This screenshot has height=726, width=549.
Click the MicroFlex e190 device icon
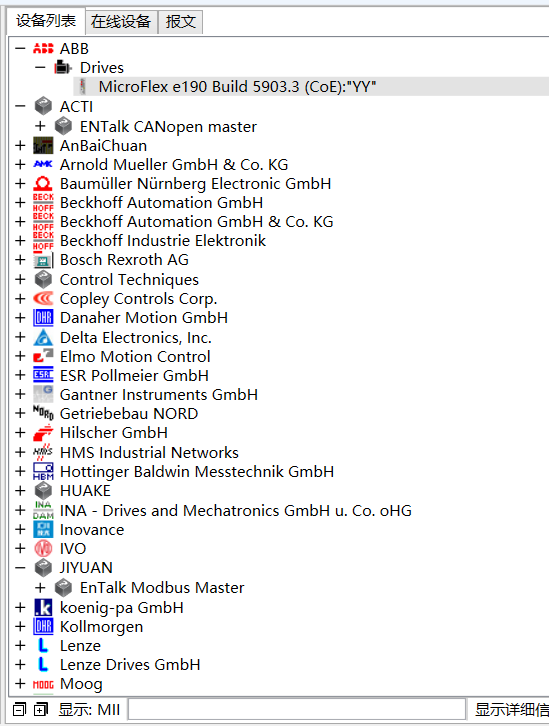click(83, 87)
